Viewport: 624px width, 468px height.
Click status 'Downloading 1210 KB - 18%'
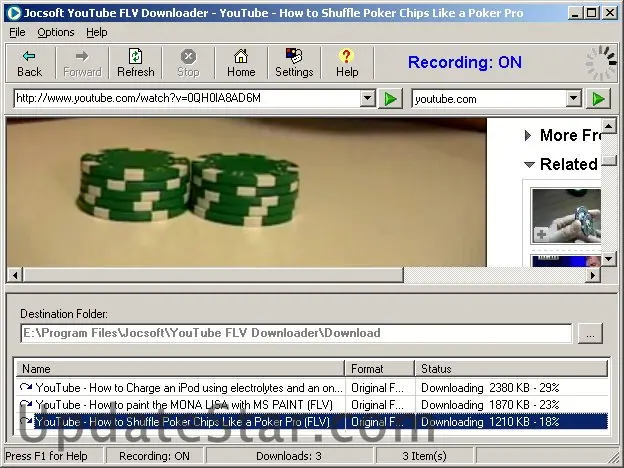click(x=490, y=422)
